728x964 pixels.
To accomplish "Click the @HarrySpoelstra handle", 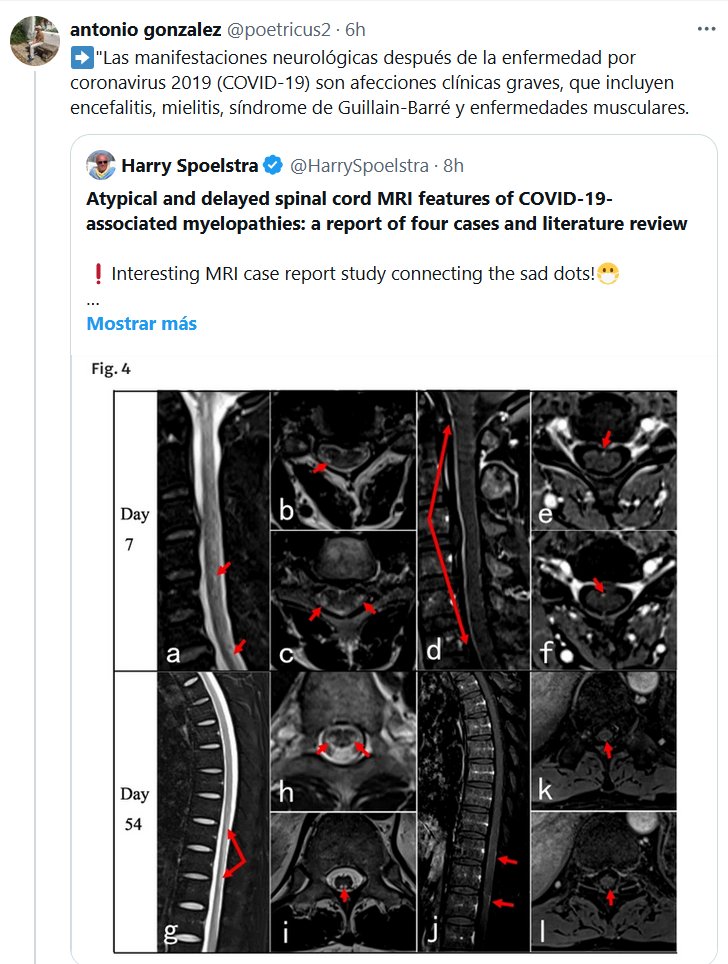I will (x=359, y=165).
